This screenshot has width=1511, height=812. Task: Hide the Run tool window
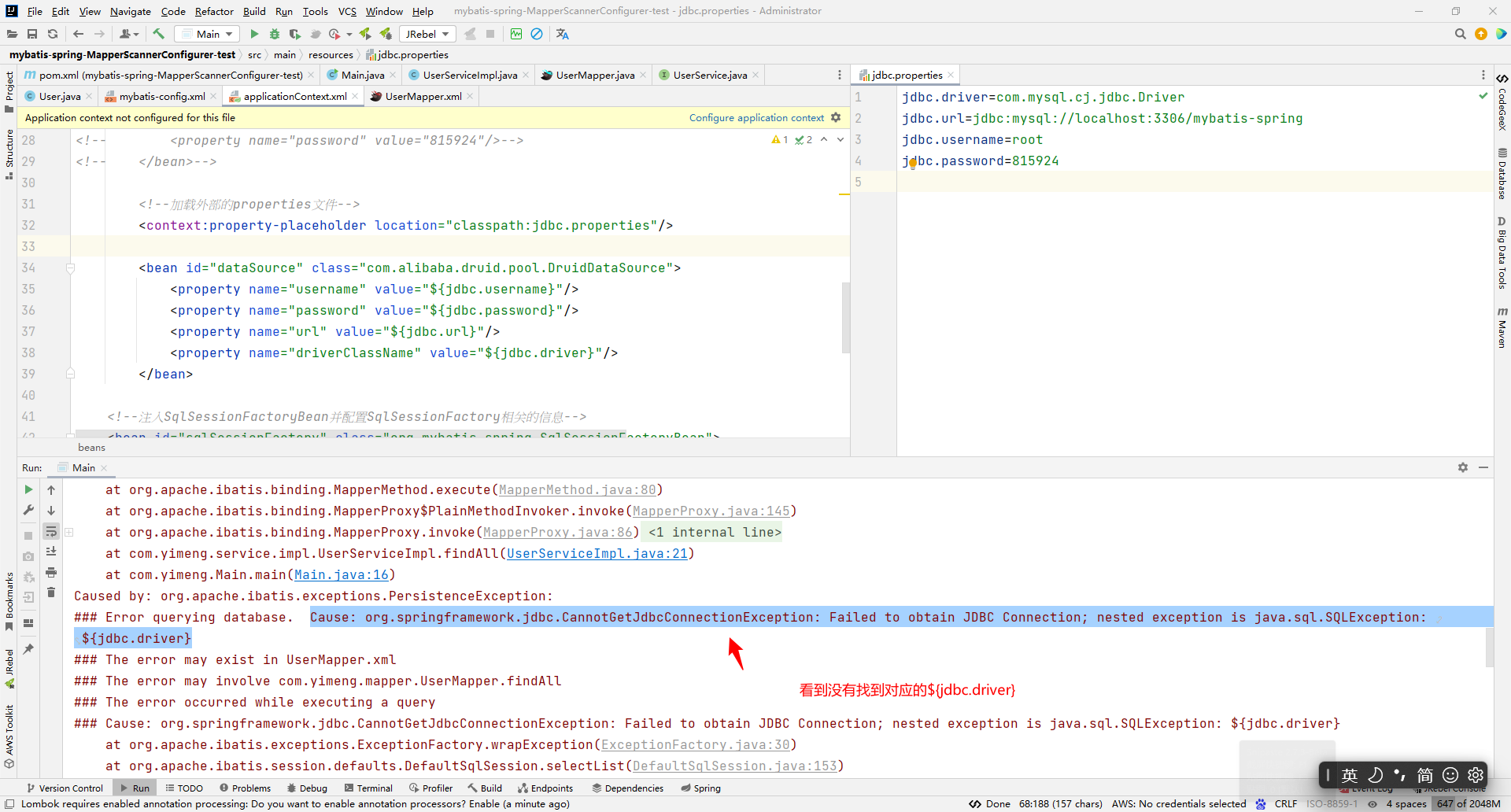[1483, 467]
